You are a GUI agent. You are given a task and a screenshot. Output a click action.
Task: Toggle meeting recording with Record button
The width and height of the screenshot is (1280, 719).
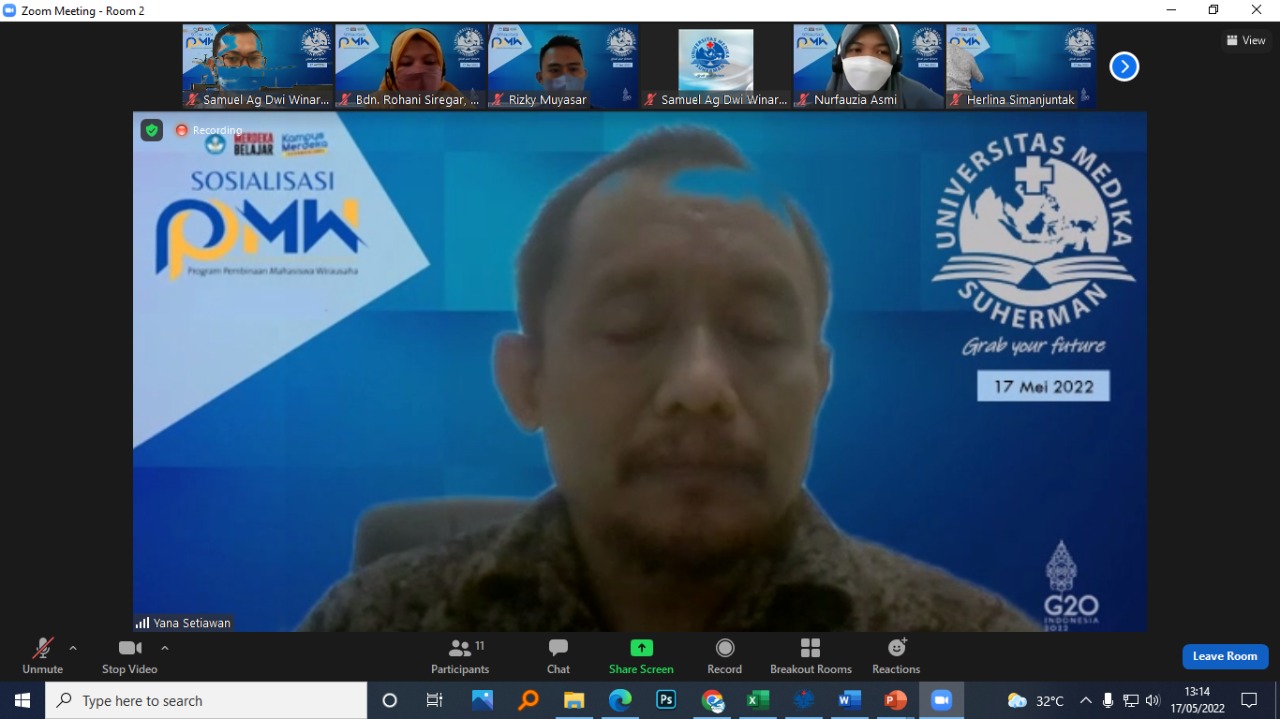point(725,656)
